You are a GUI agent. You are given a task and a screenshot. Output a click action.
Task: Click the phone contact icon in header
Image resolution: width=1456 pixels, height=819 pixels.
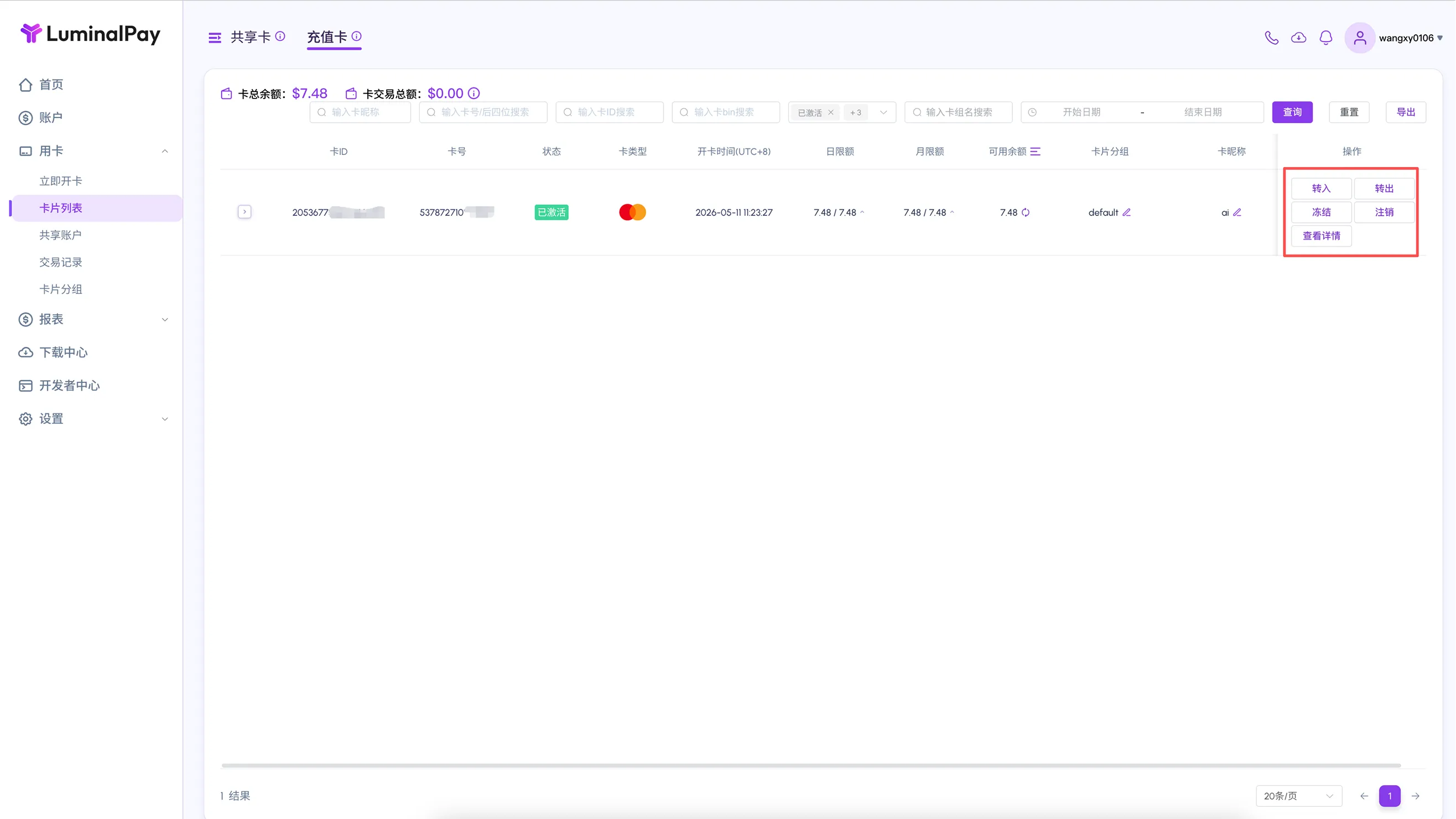1271,38
